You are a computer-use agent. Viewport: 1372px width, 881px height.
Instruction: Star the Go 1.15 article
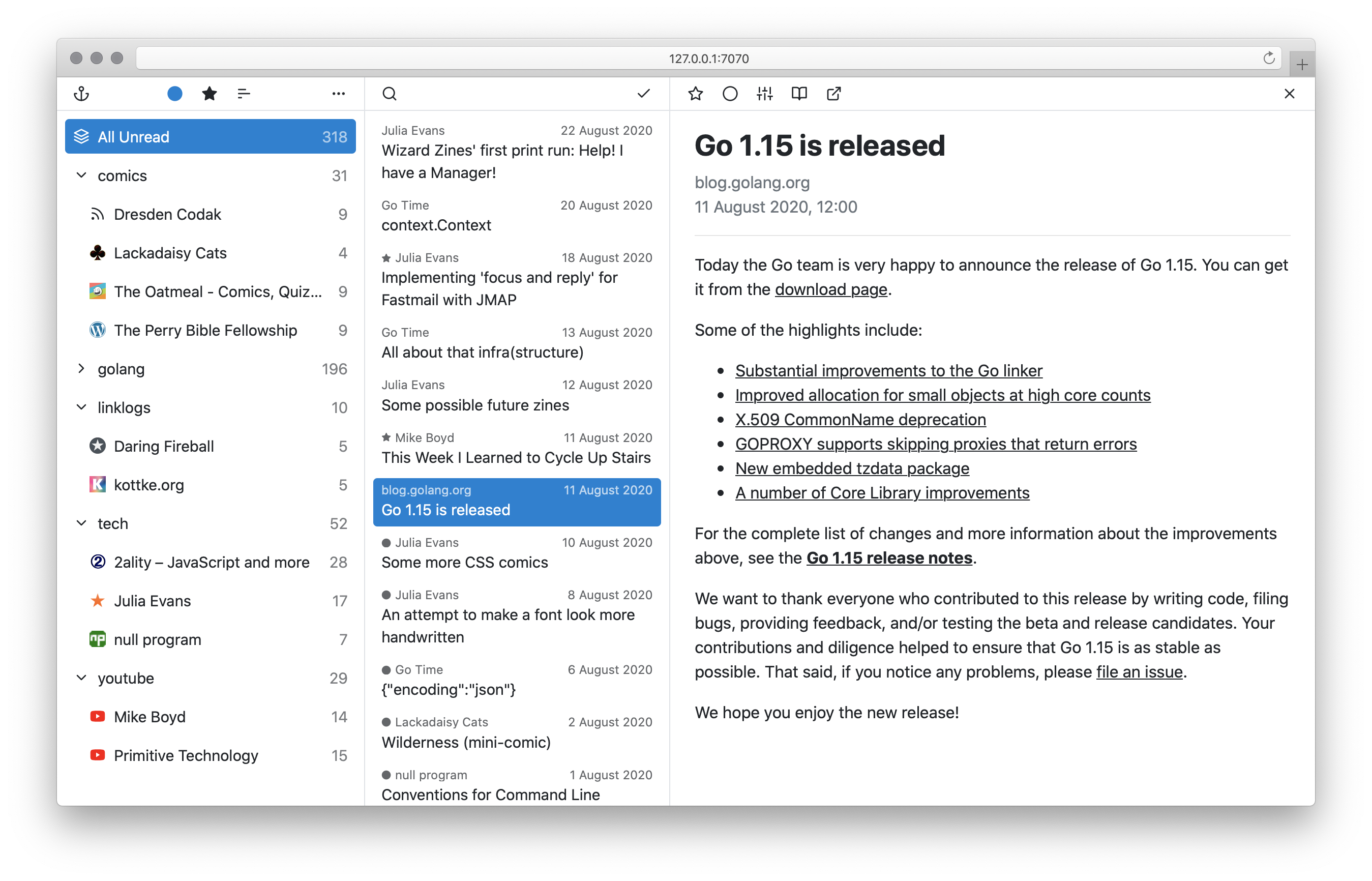point(696,93)
